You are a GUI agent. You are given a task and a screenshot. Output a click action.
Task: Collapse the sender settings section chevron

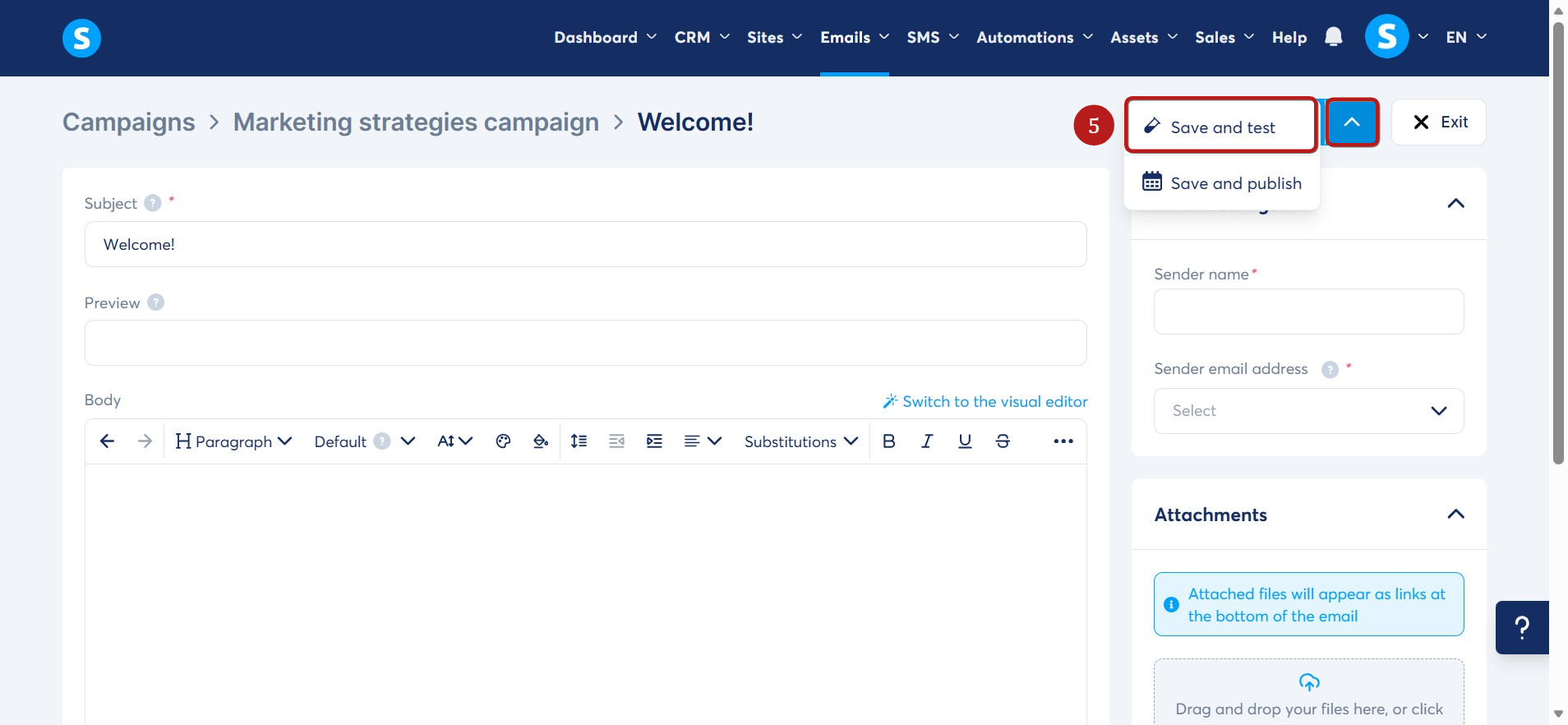(1455, 203)
